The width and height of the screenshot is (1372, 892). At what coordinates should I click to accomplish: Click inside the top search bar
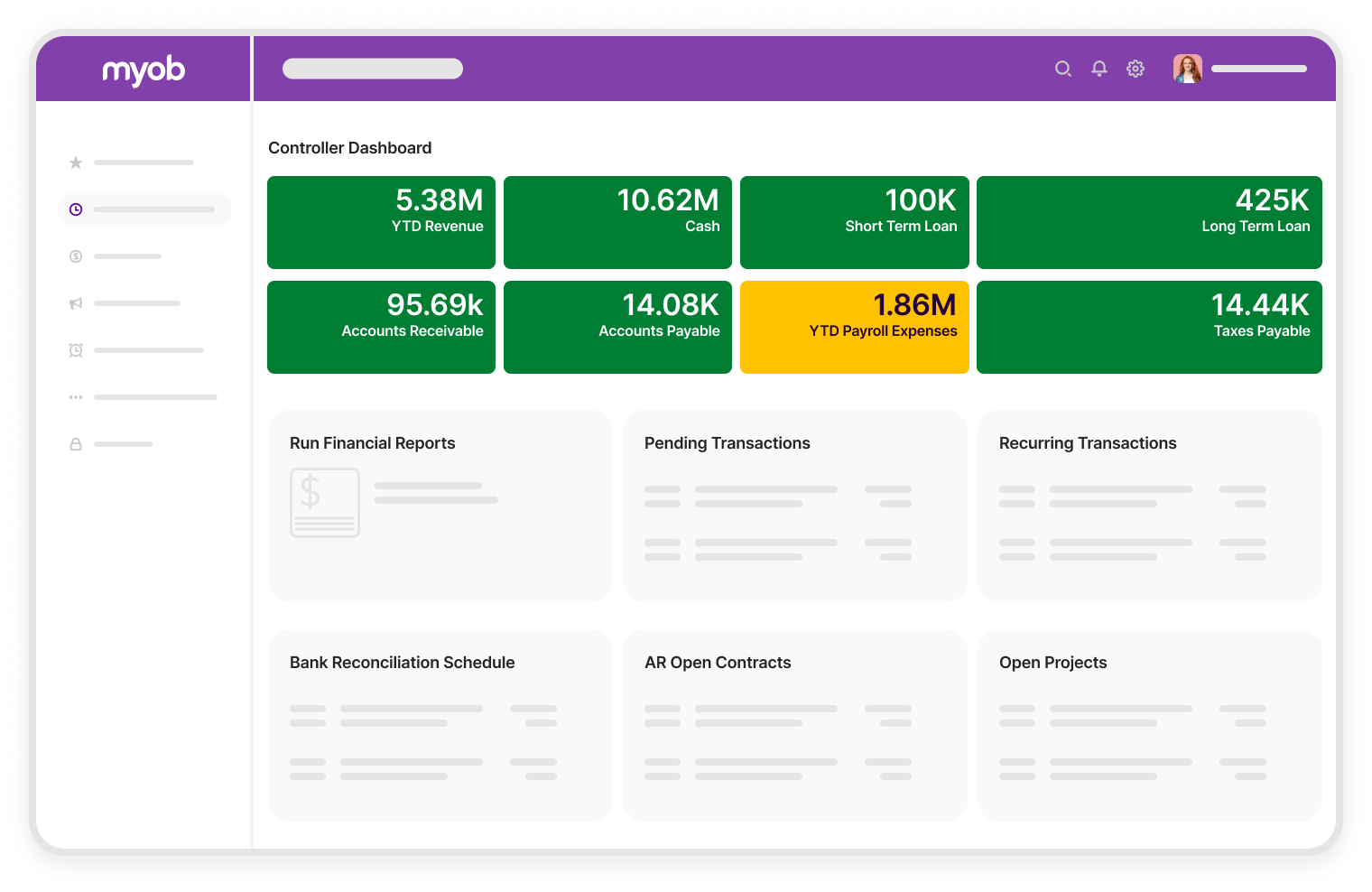(x=372, y=68)
